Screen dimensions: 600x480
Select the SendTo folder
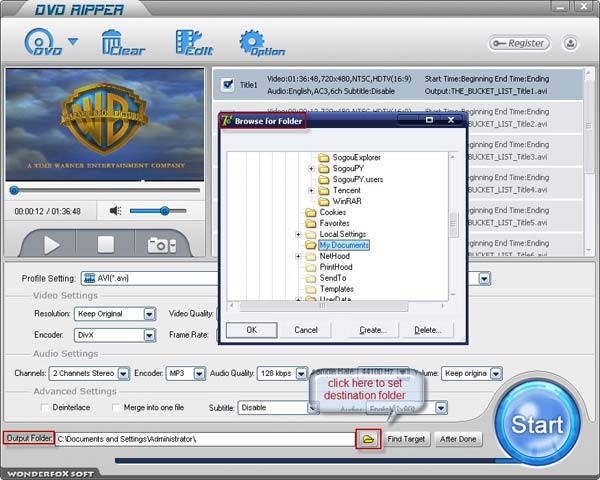[x=326, y=278]
